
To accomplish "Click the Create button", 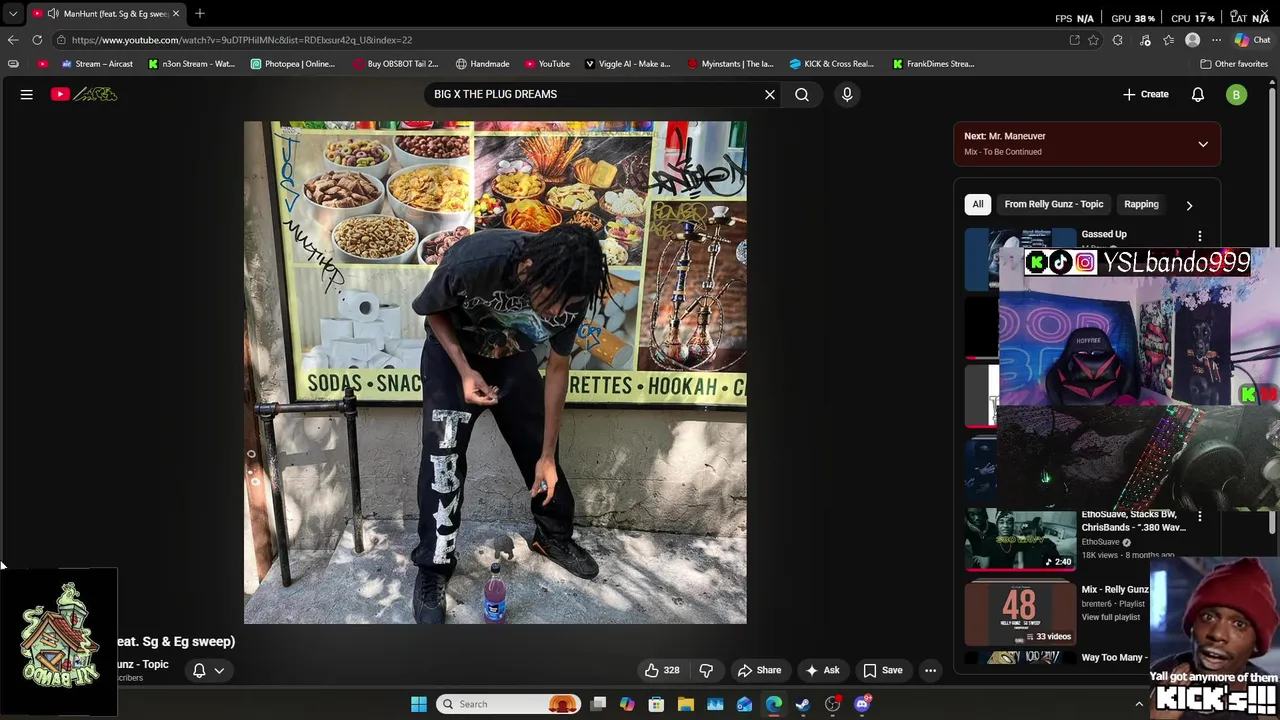I will [x=1146, y=94].
